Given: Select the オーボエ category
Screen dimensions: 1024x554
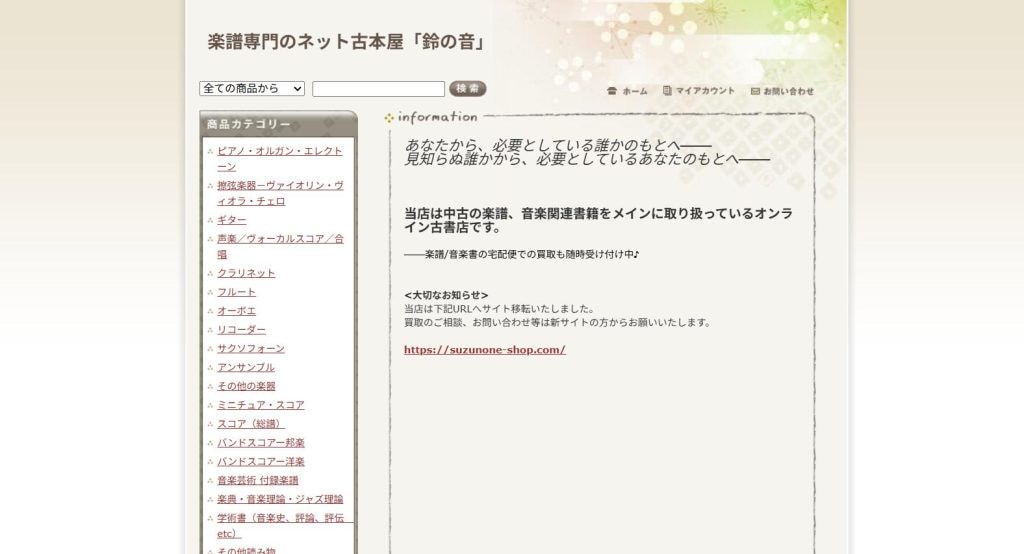Looking at the screenshot, I should click(x=236, y=311).
